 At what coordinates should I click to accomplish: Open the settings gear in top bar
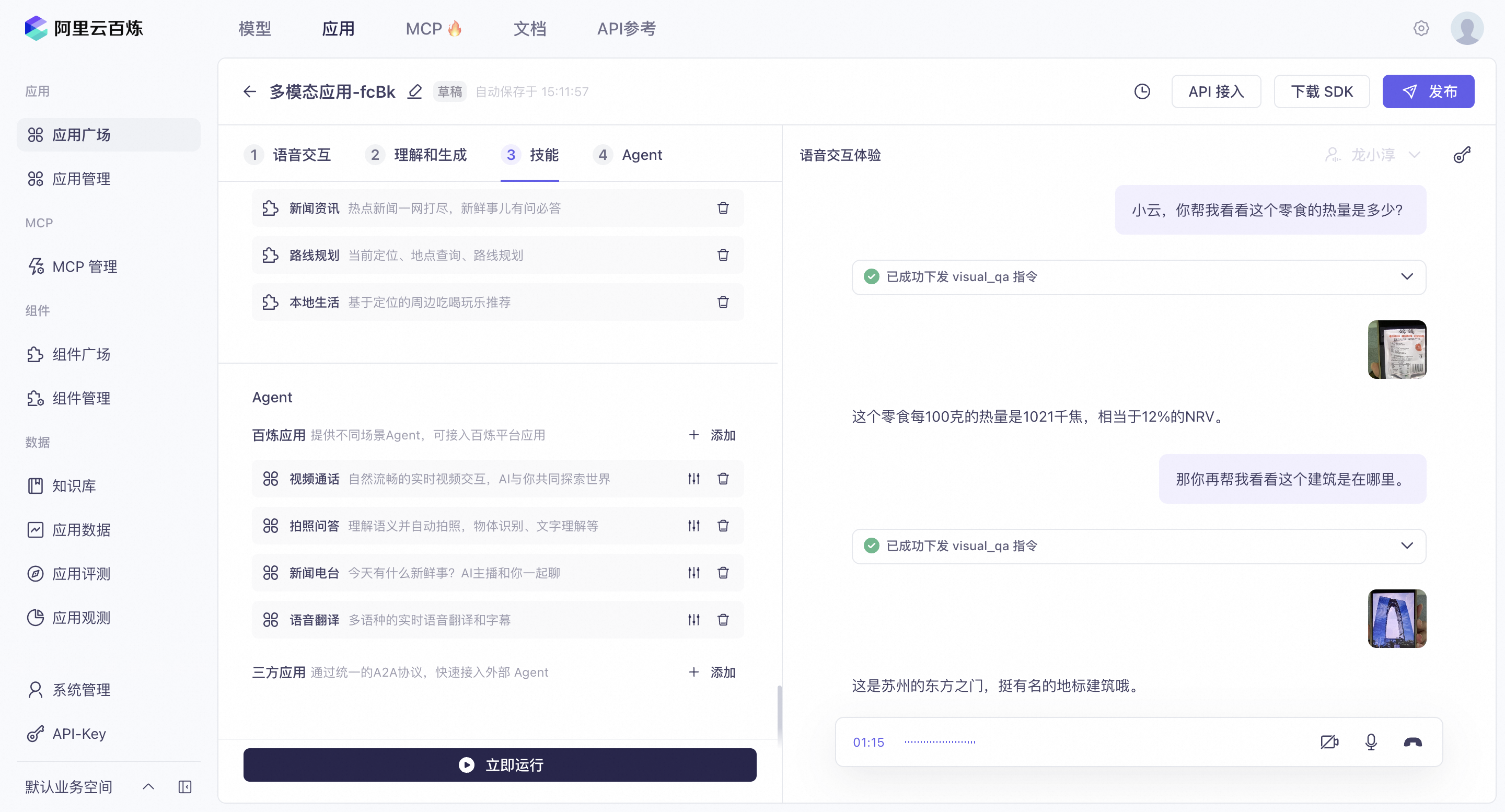click(x=1421, y=28)
